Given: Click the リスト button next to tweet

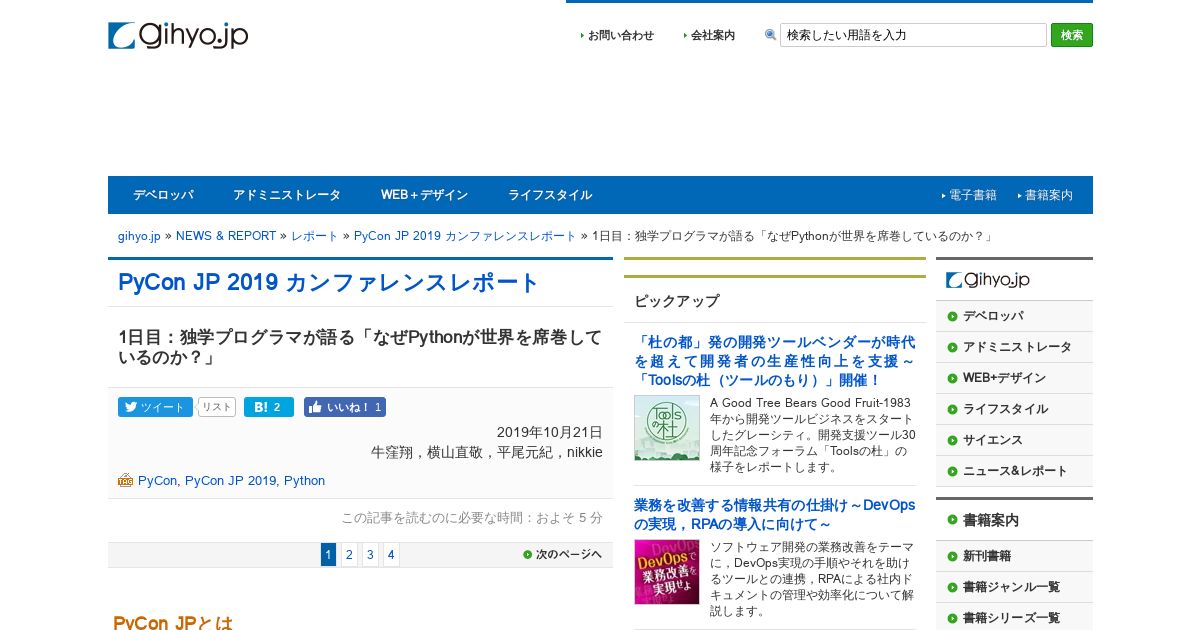Looking at the screenshot, I should 217,407.
